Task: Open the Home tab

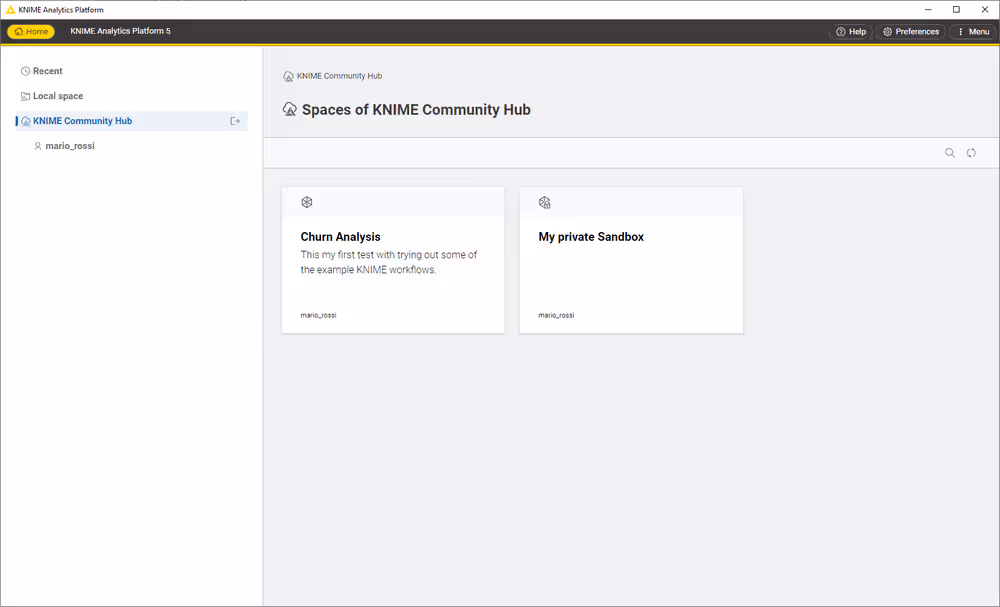Action: [31, 31]
